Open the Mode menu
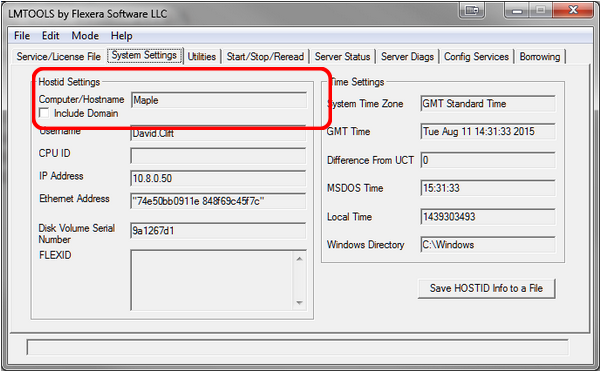This screenshot has height=371, width=601. pyautogui.click(x=85, y=36)
